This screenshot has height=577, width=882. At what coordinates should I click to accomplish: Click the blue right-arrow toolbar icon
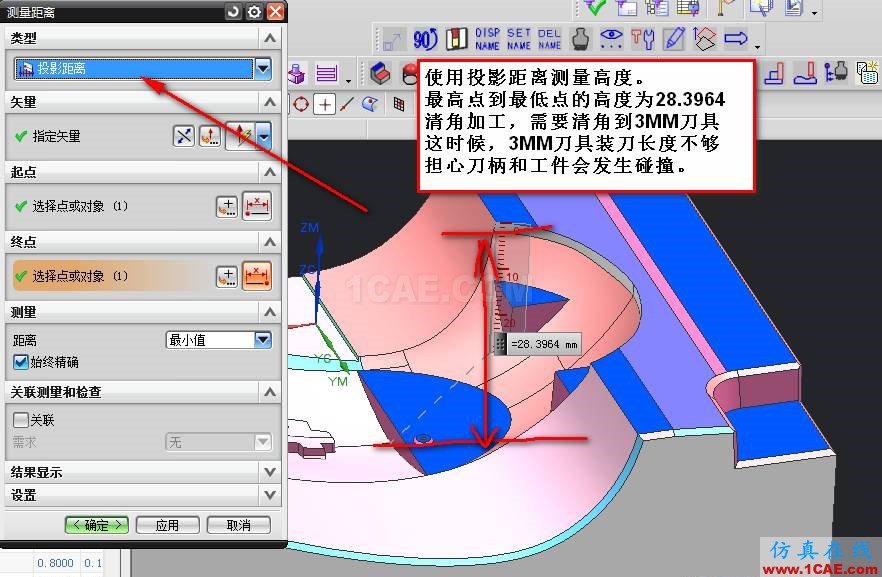tap(735, 39)
